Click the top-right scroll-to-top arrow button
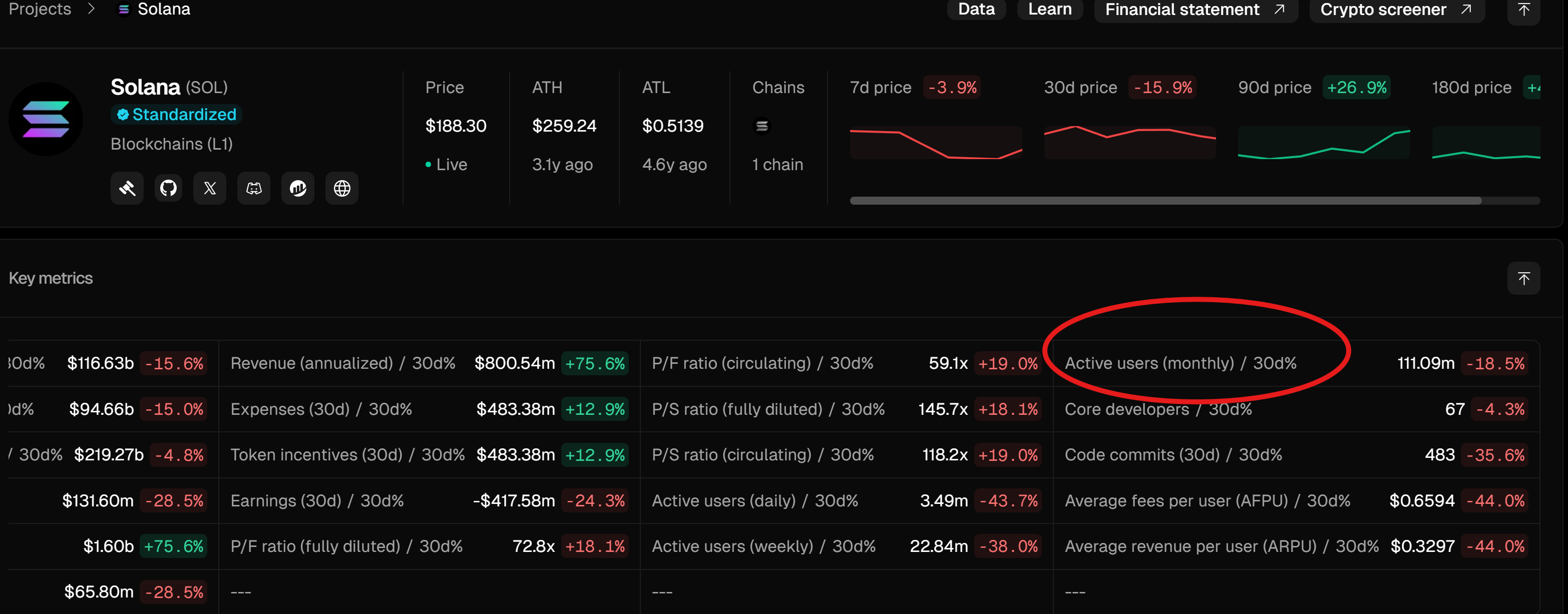 point(1523,10)
